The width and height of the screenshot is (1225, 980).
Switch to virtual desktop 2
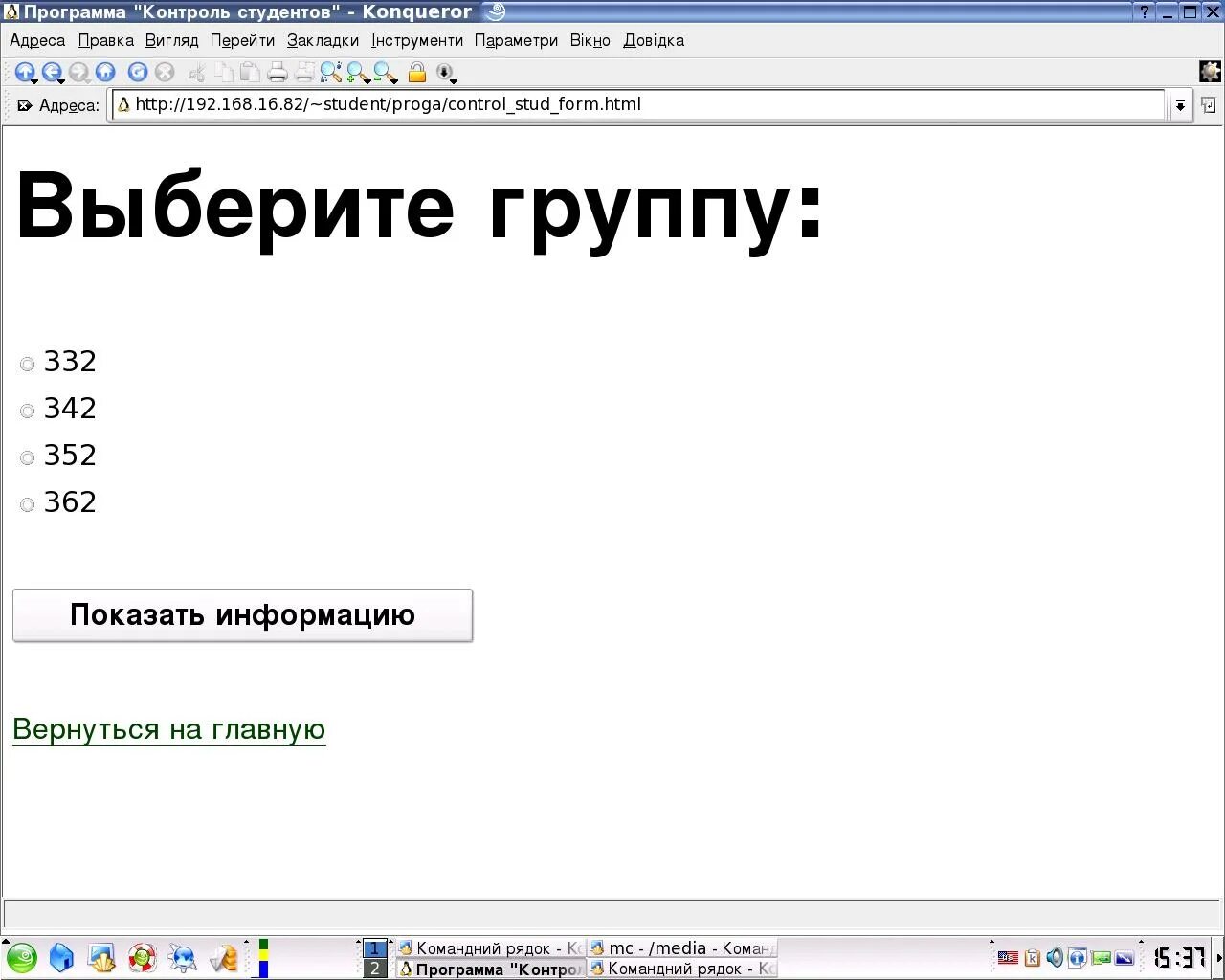pyautogui.click(x=374, y=969)
